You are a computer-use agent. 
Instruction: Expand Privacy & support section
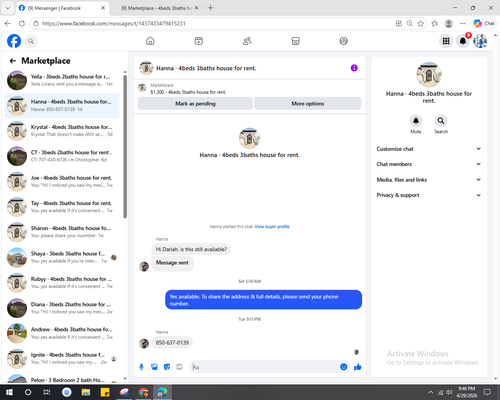pyautogui.click(x=429, y=195)
